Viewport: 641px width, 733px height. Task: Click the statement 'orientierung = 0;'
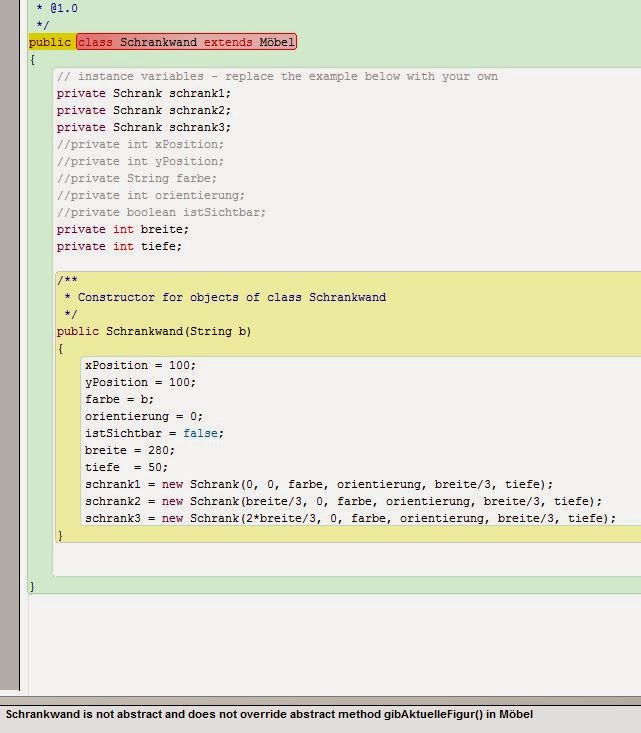pyautogui.click(x=144, y=416)
